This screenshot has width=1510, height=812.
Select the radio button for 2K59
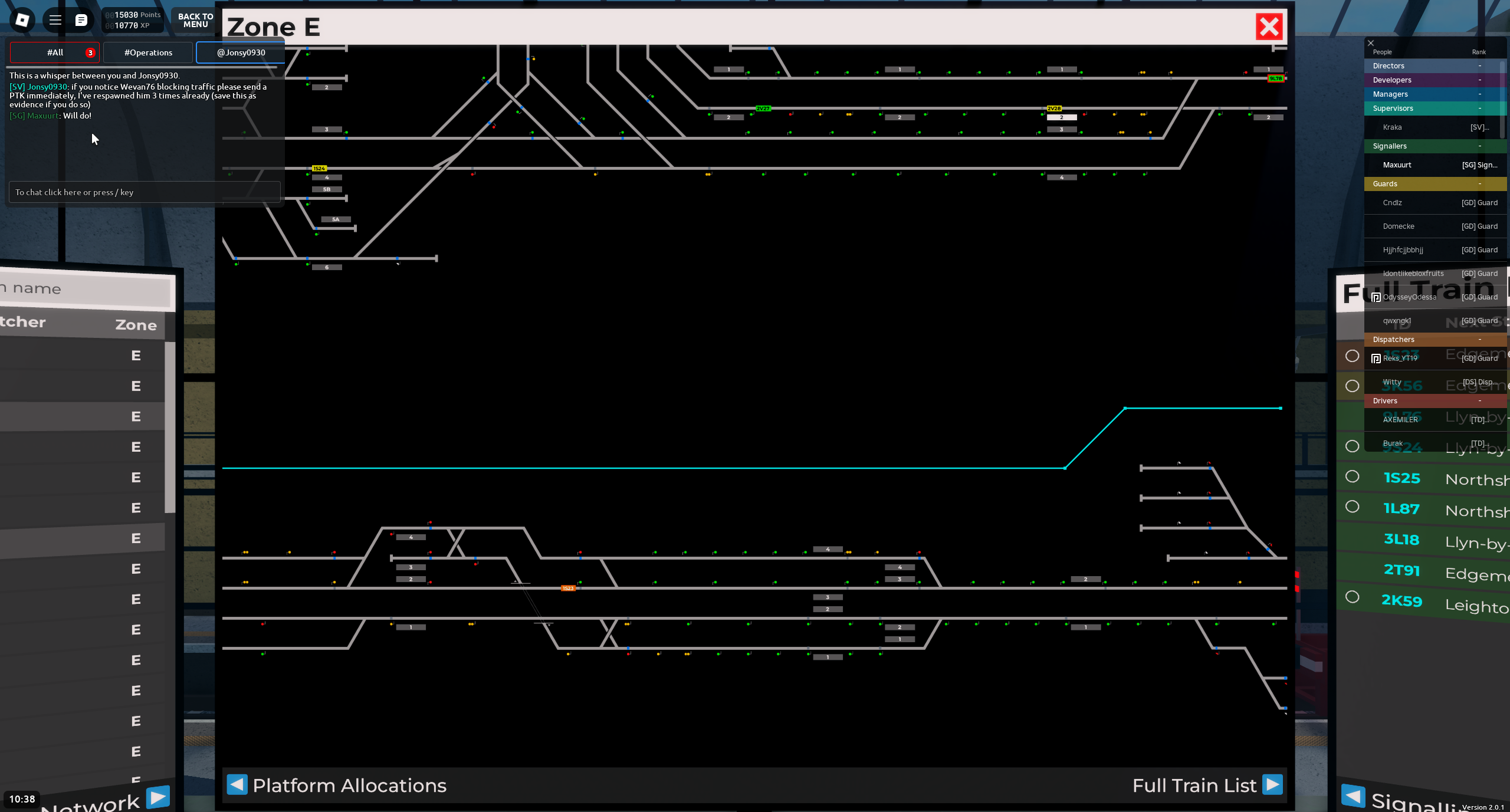[1352, 597]
